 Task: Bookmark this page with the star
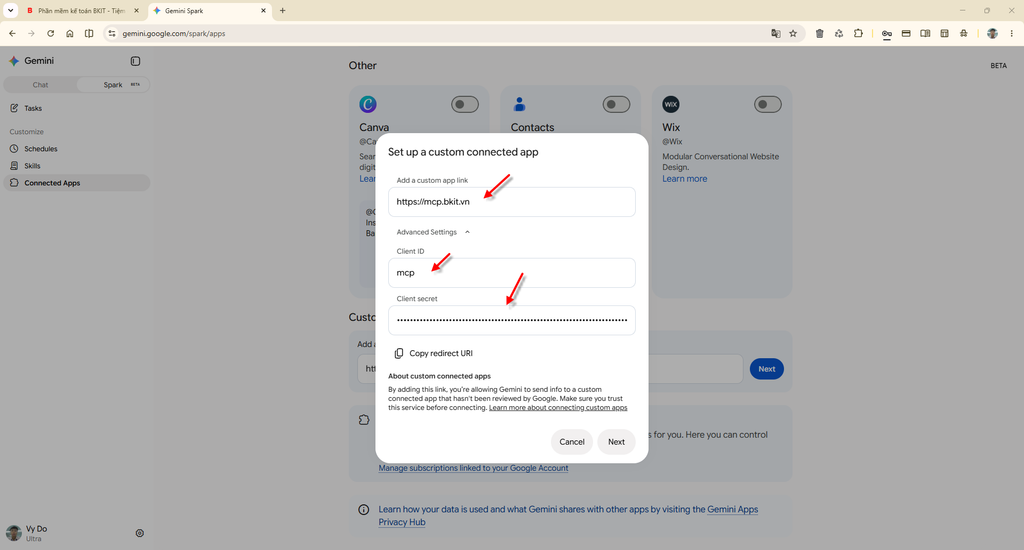coord(793,33)
